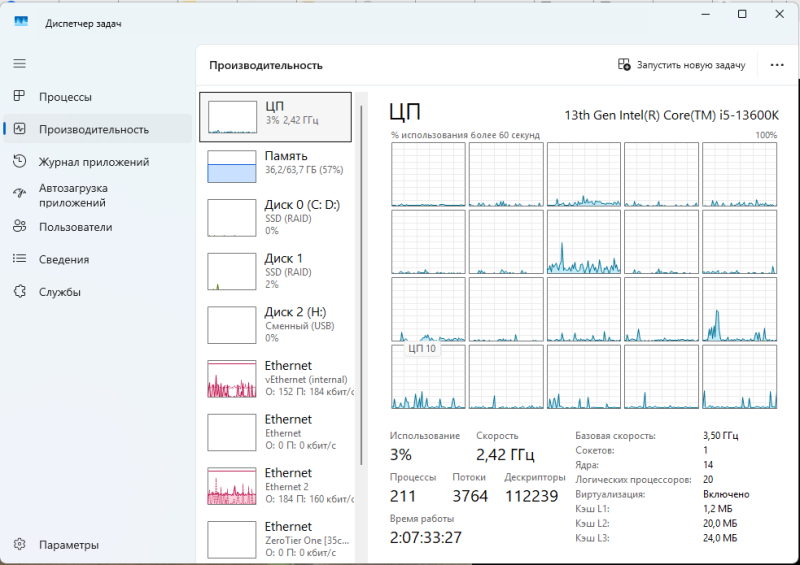Click the Процессы sidebar icon
This screenshot has width=800, height=565.
click(x=19, y=97)
